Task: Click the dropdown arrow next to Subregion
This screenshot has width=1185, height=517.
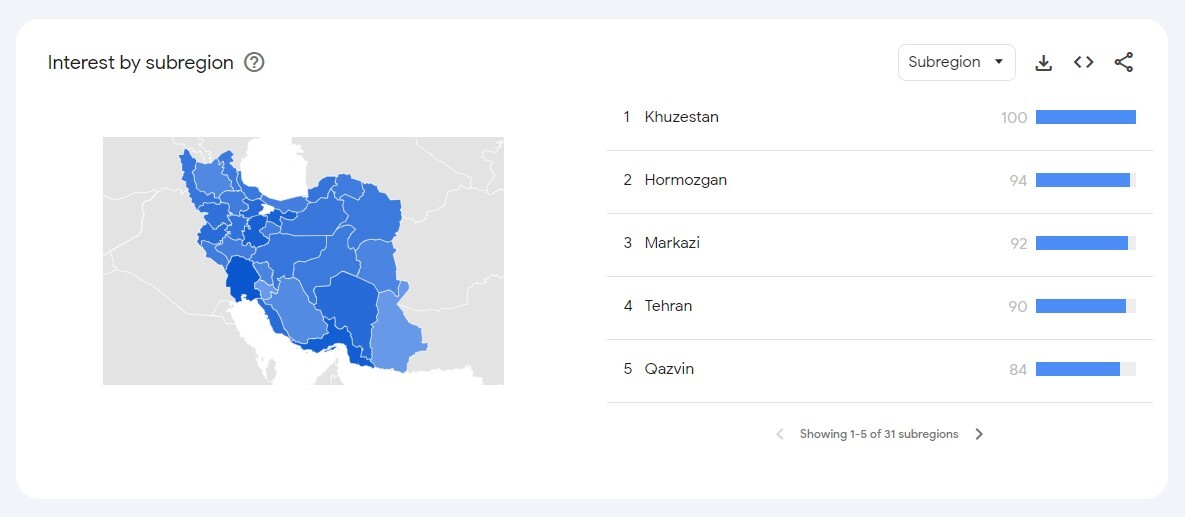Action: tap(999, 62)
